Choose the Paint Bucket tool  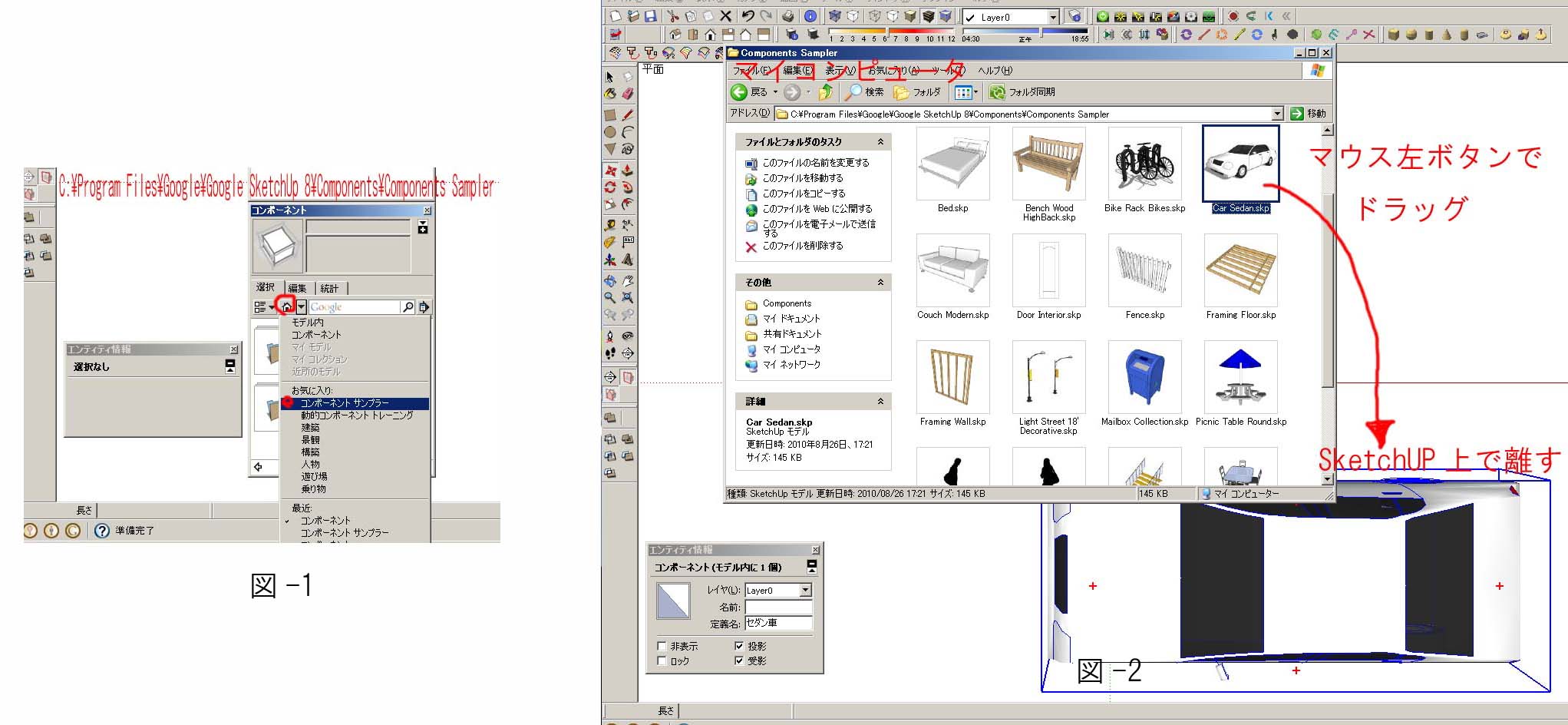[x=610, y=94]
